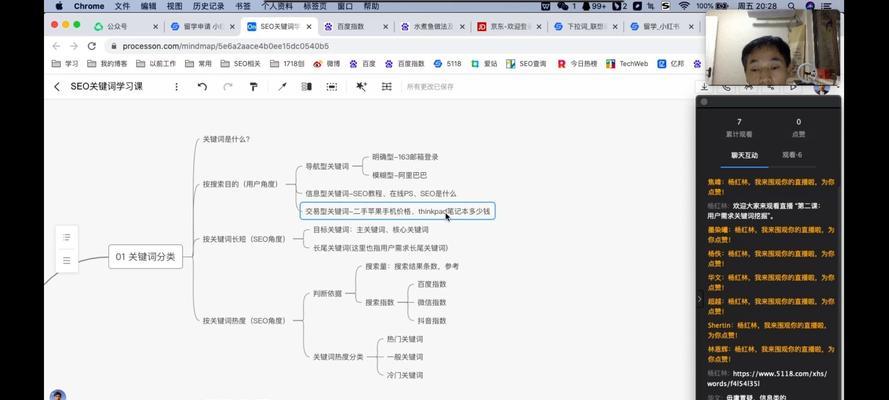The image size is (889, 400).
Task: Switch to the 京东 browser tab
Action: point(509,27)
